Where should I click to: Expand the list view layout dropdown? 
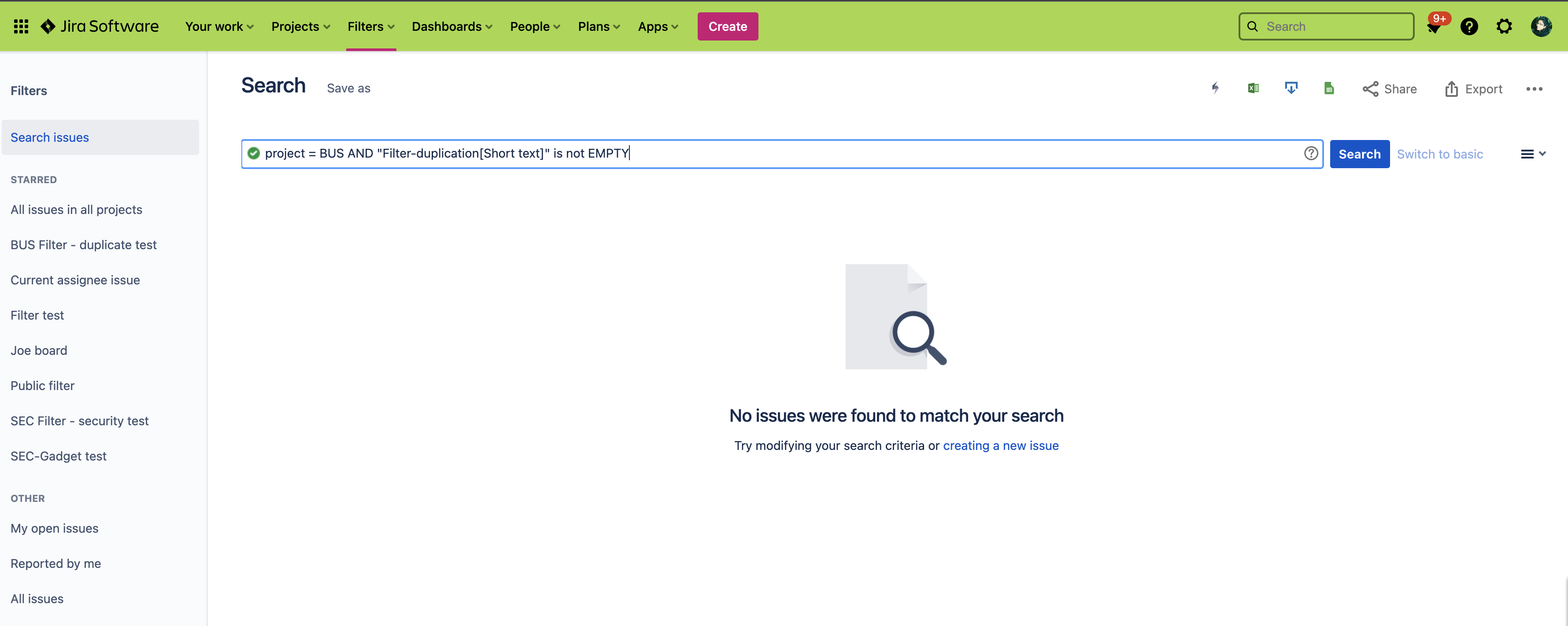pyautogui.click(x=1533, y=154)
